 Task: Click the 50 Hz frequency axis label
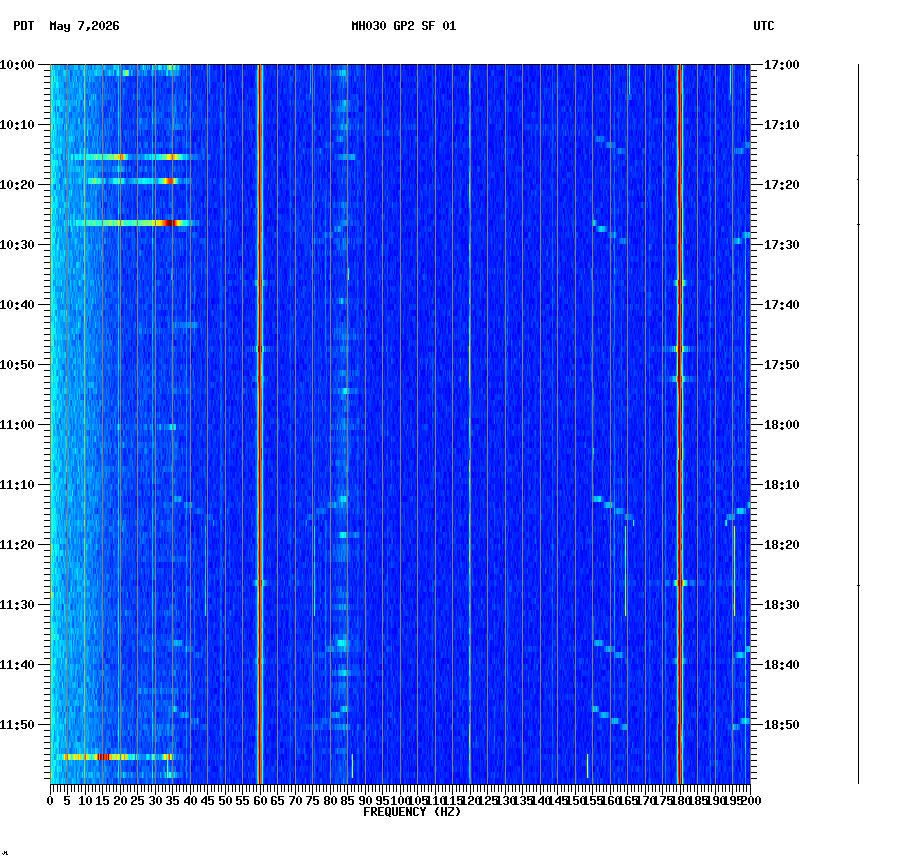(x=226, y=801)
